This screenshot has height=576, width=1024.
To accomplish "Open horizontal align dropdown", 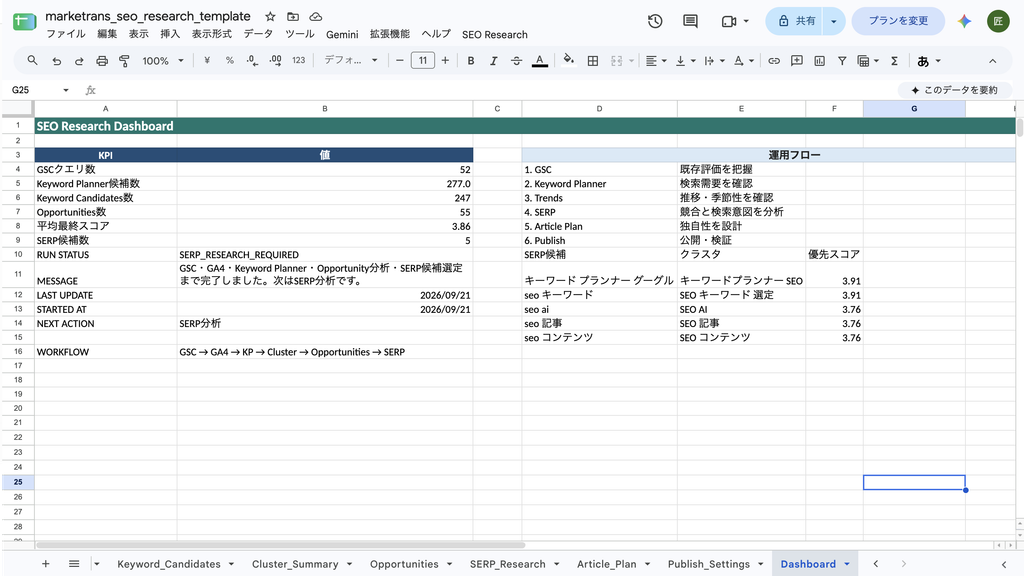I will [x=656, y=61].
